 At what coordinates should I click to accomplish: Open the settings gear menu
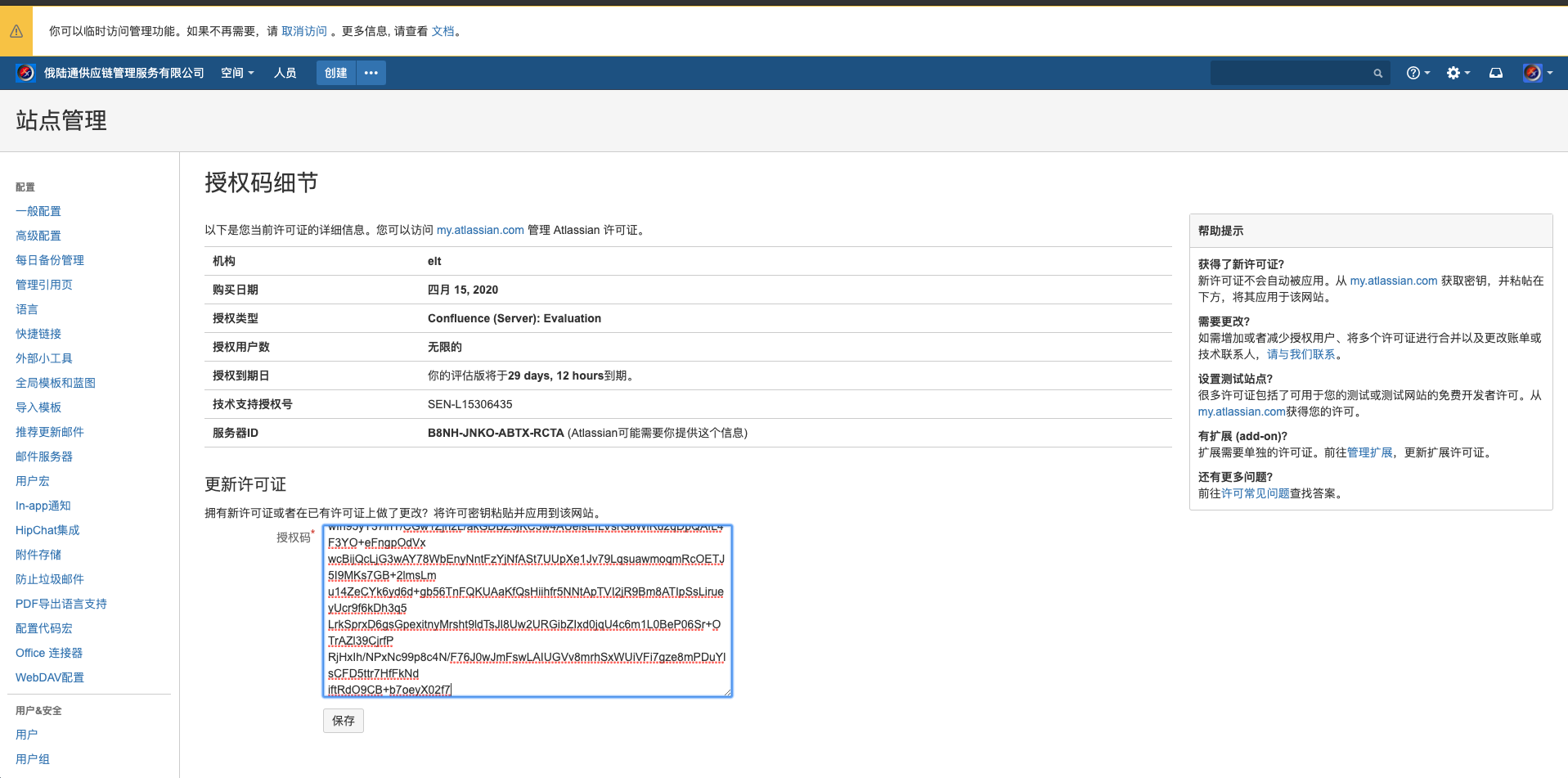click(x=1458, y=73)
